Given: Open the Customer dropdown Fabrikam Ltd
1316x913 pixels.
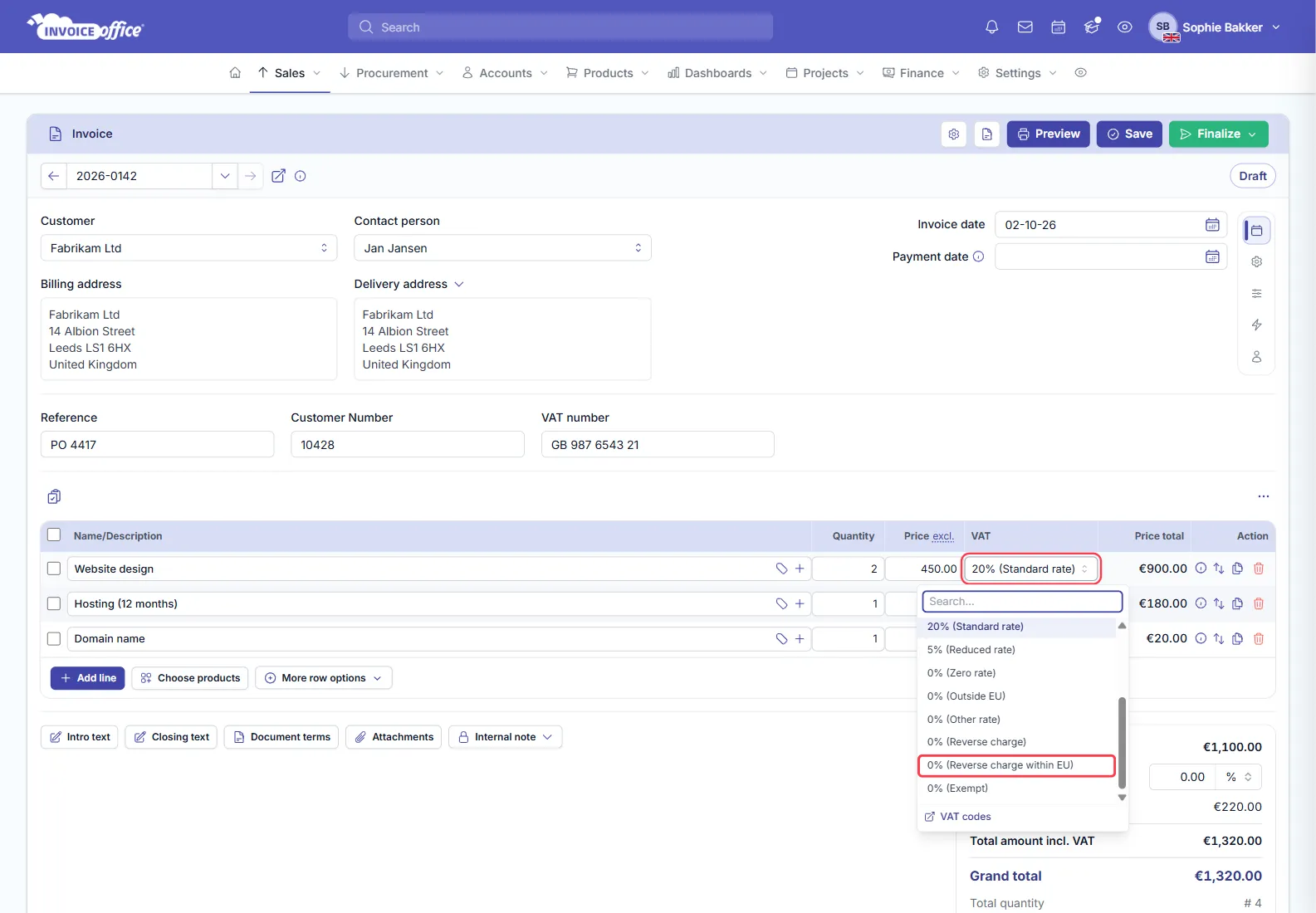Looking at the screenshot, I should [188, 248].
